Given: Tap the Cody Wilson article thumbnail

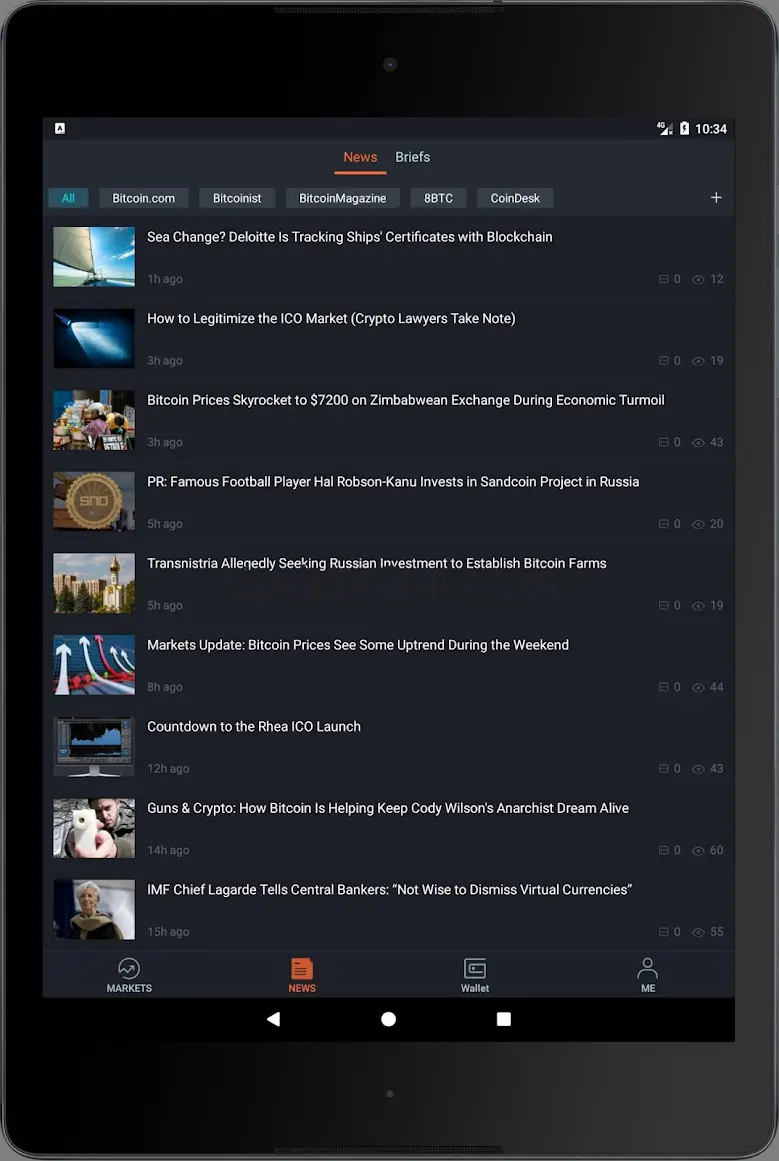Looking at the screenshot, I should coord(94,828).
